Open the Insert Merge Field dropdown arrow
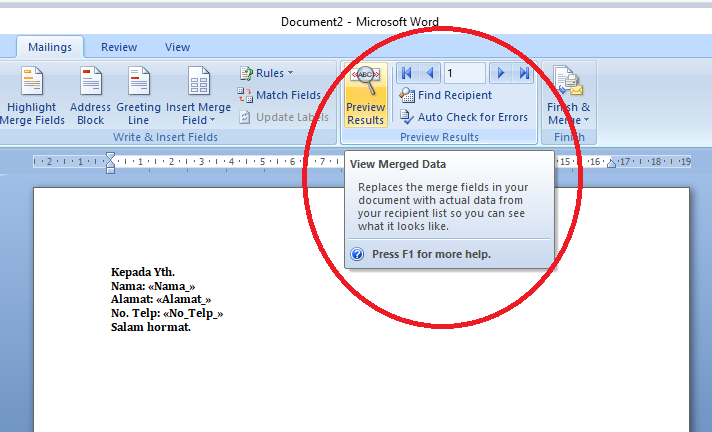This screenshot has width=712, height=432. point(213,120)
